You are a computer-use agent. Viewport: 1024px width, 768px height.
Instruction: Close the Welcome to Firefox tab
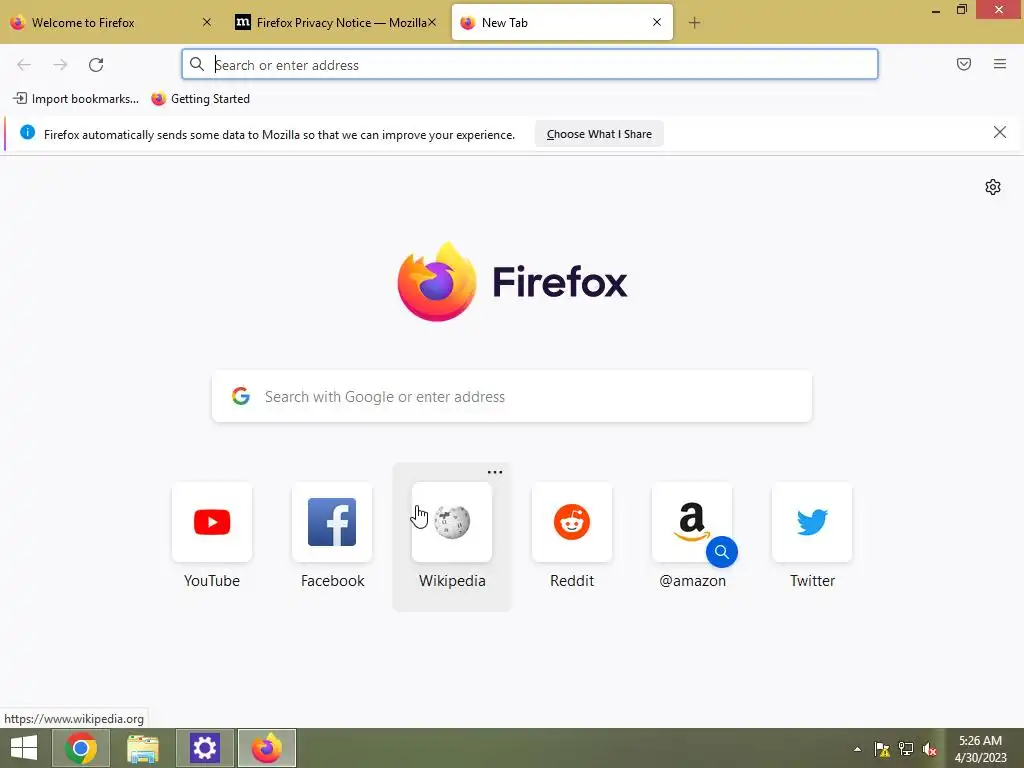coord(206,22)
